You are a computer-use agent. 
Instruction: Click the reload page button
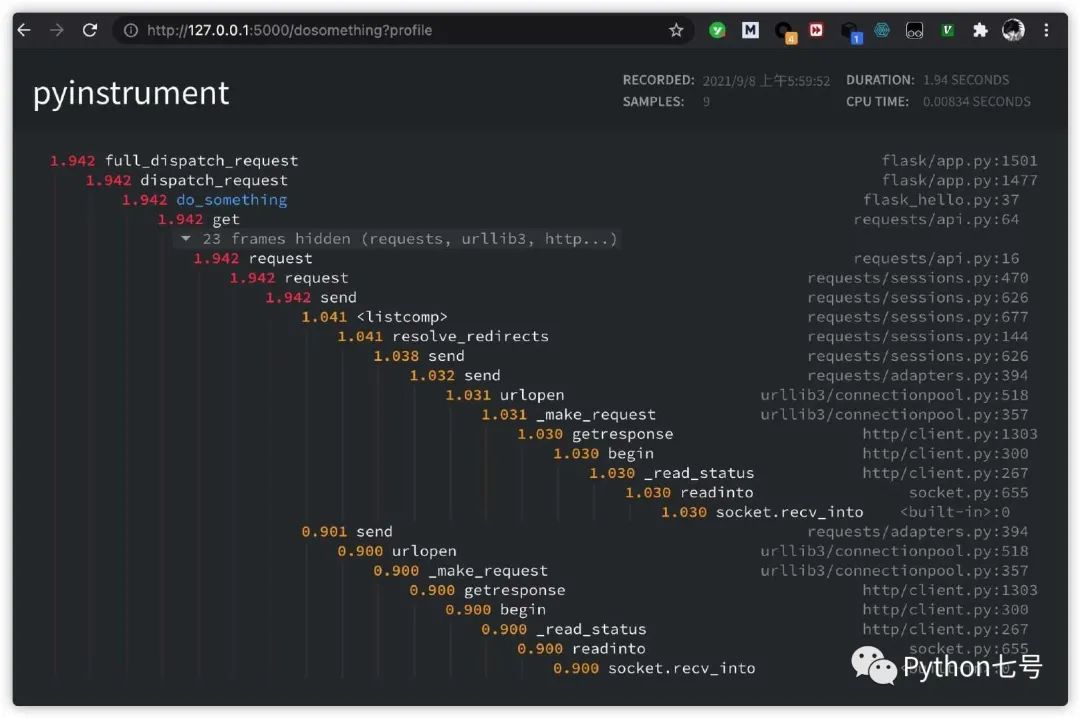90,30
